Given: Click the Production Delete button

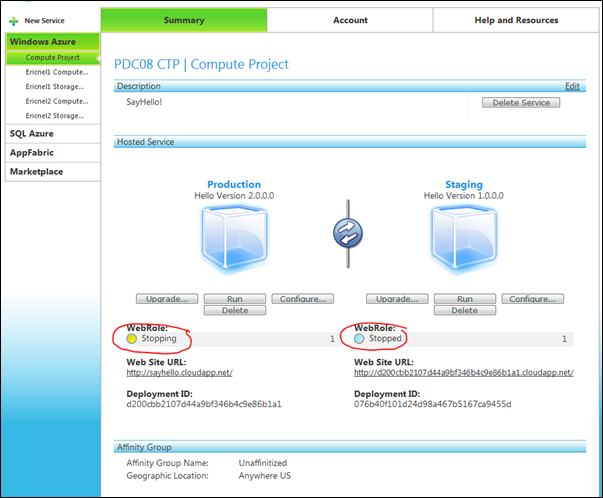Looking at the screenshot, I should click(235, 310).
